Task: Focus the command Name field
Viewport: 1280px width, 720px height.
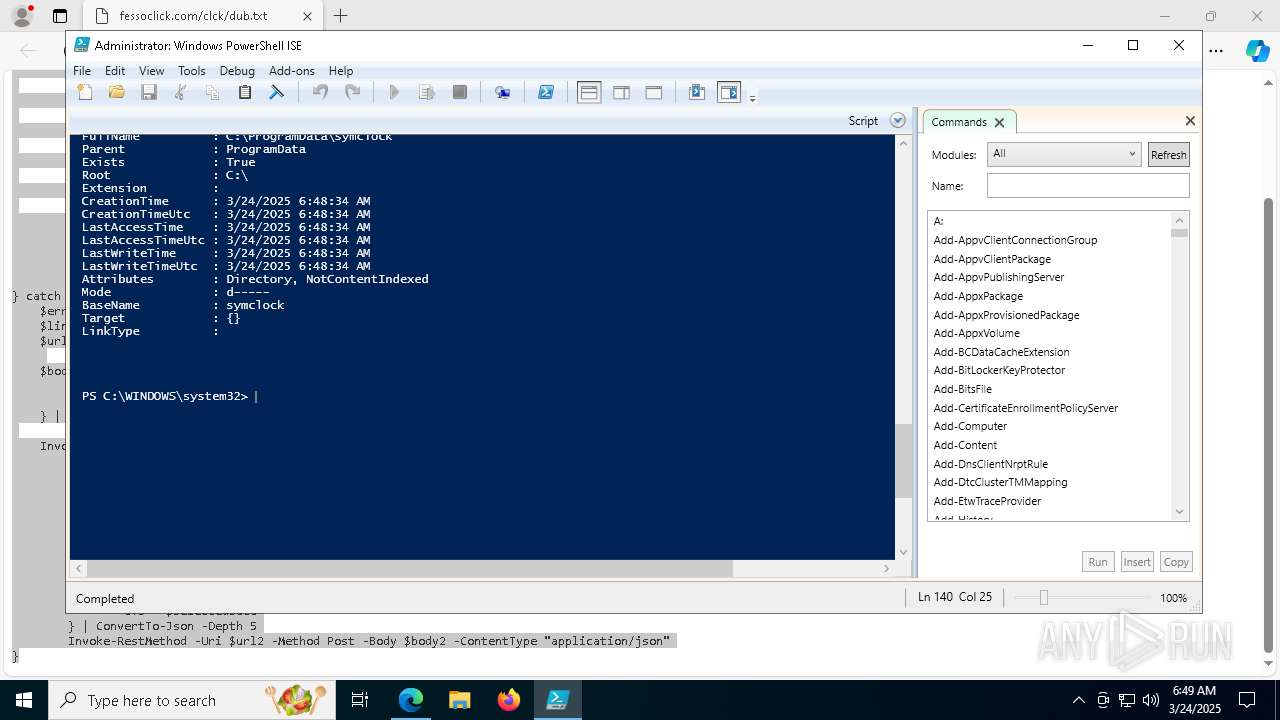Action: tap(1088, 186)
